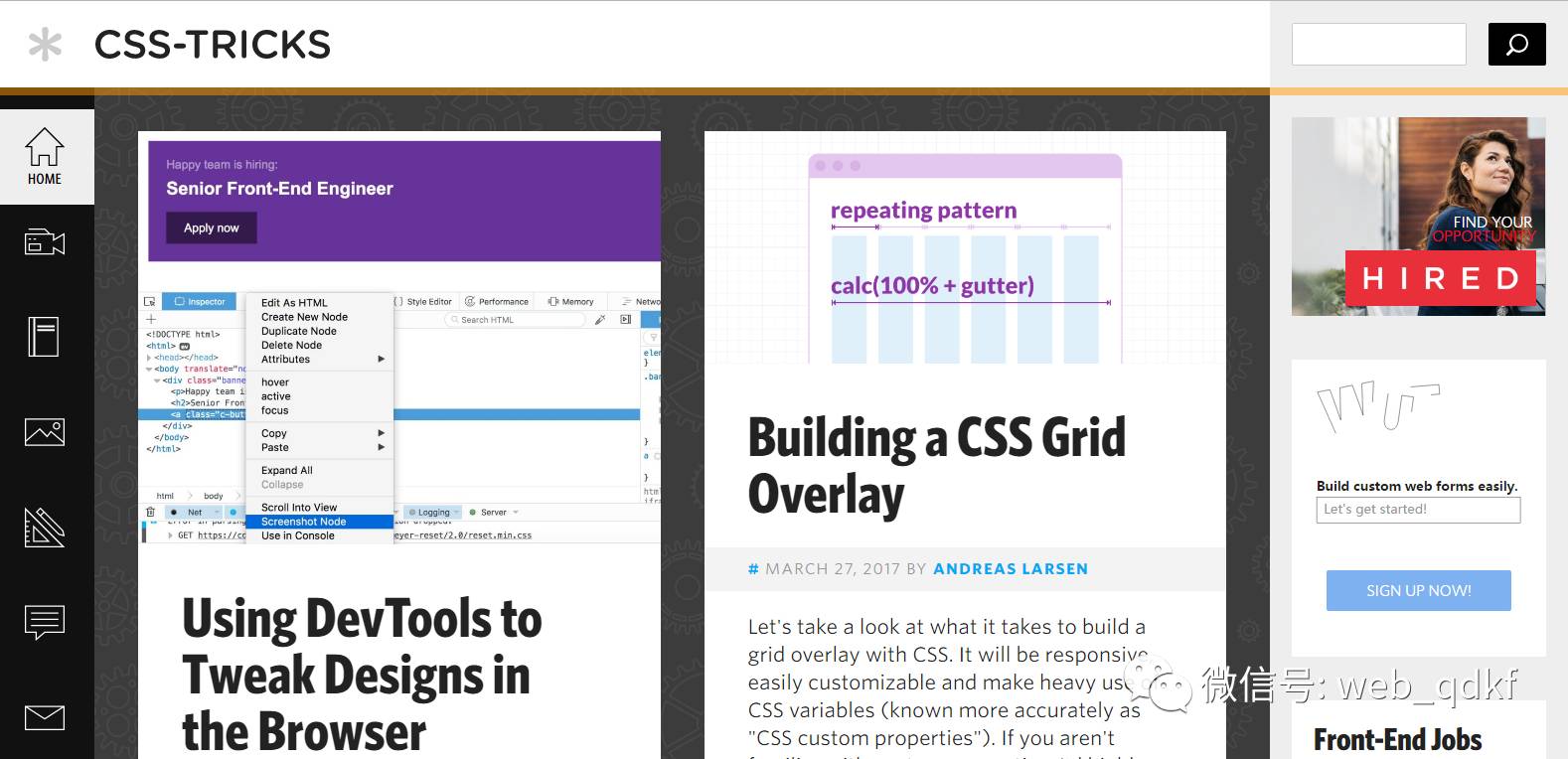This screenshot has height=759, width=1568.
Task: Select the Performance tab in DevTools screenshot
Action: click(496, 301)
